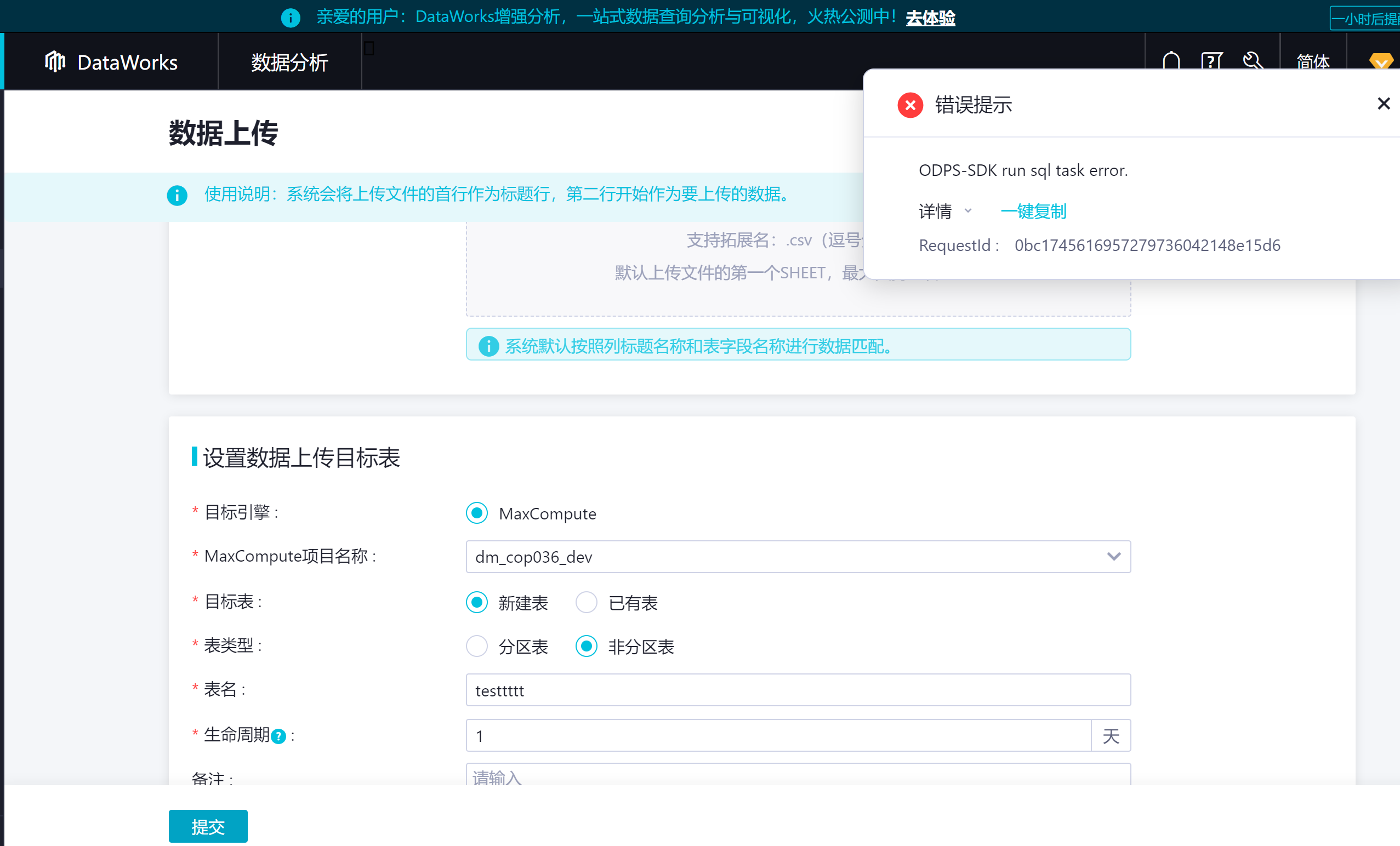Screen dimensions: 1400x846
Task: Click the 天 unit label in lifecycle field
Action: (1111, 736)
